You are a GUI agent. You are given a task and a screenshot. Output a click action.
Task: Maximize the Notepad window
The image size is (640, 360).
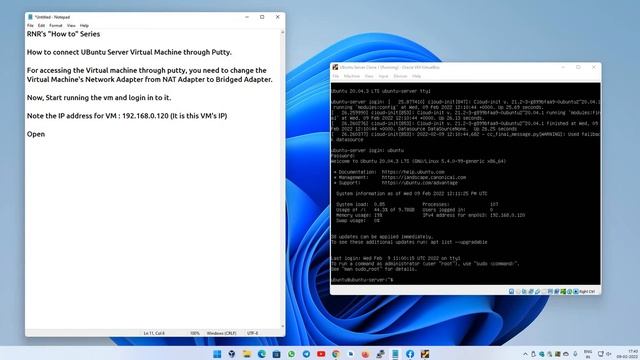262,17
